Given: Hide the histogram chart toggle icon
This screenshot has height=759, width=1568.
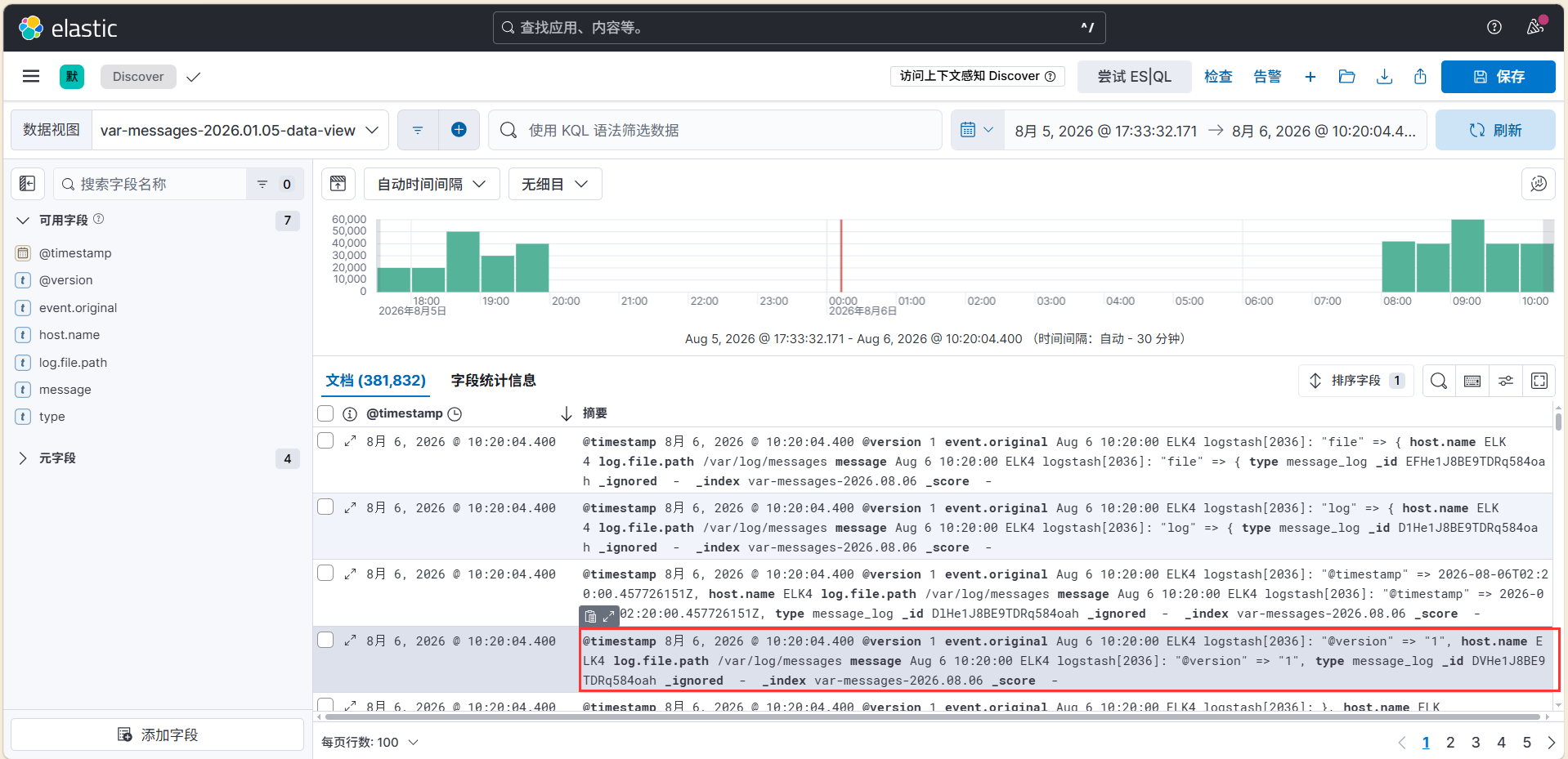Looking at the screenshot, I should click(338, 184).
